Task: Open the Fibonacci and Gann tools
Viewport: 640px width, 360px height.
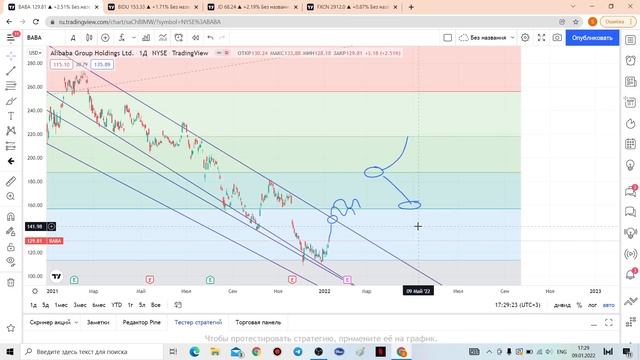Action: (x=11, y=86)
